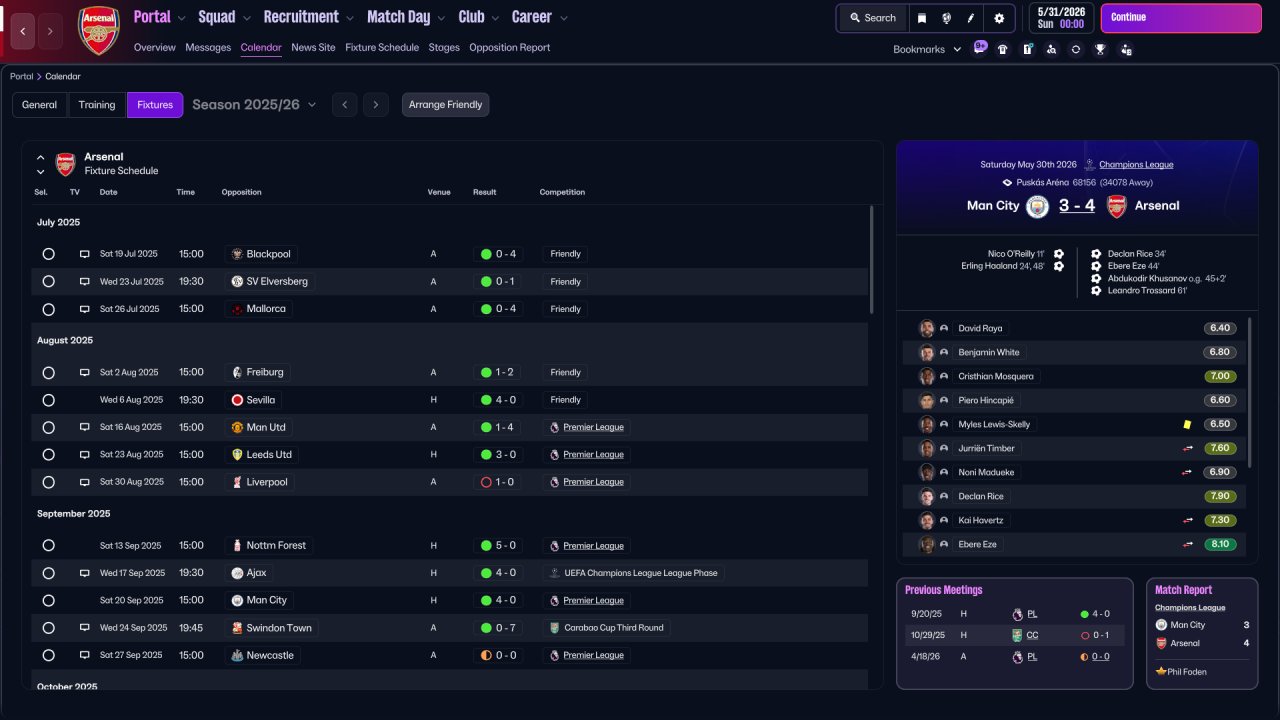The width and height of the screenshot is (1280, 720).
Task: Click the substitution icon for Jurriën Timber
Action: pyautogui.click(x=1187, y=448)
